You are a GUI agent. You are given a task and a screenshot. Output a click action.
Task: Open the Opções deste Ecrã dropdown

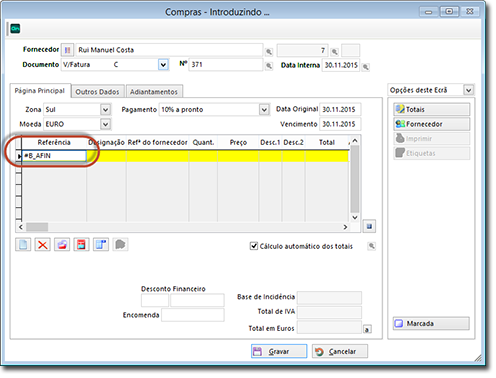point(468,90)
